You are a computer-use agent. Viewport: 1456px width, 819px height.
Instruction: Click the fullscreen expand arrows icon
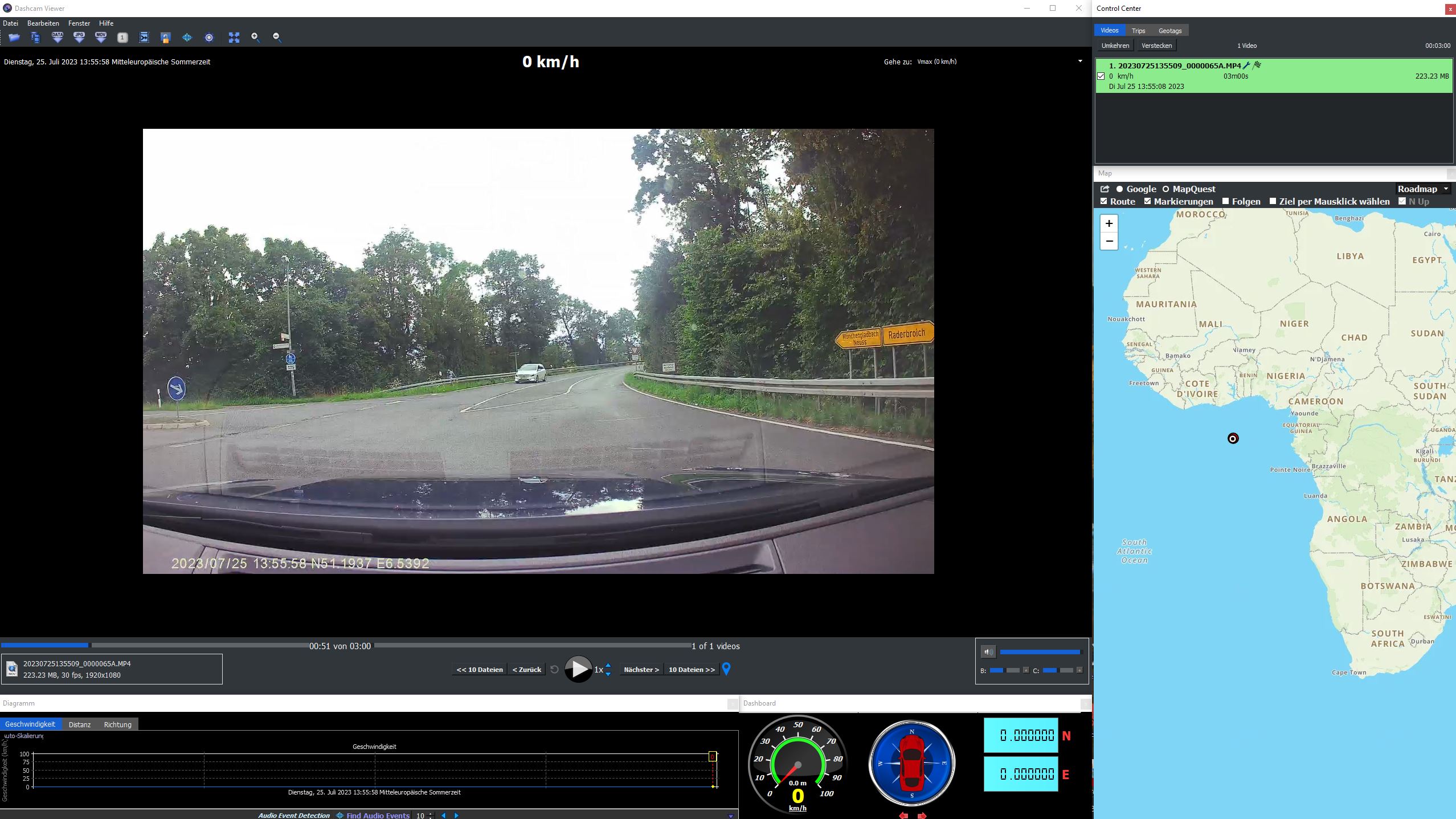click(x=234, y=38)
